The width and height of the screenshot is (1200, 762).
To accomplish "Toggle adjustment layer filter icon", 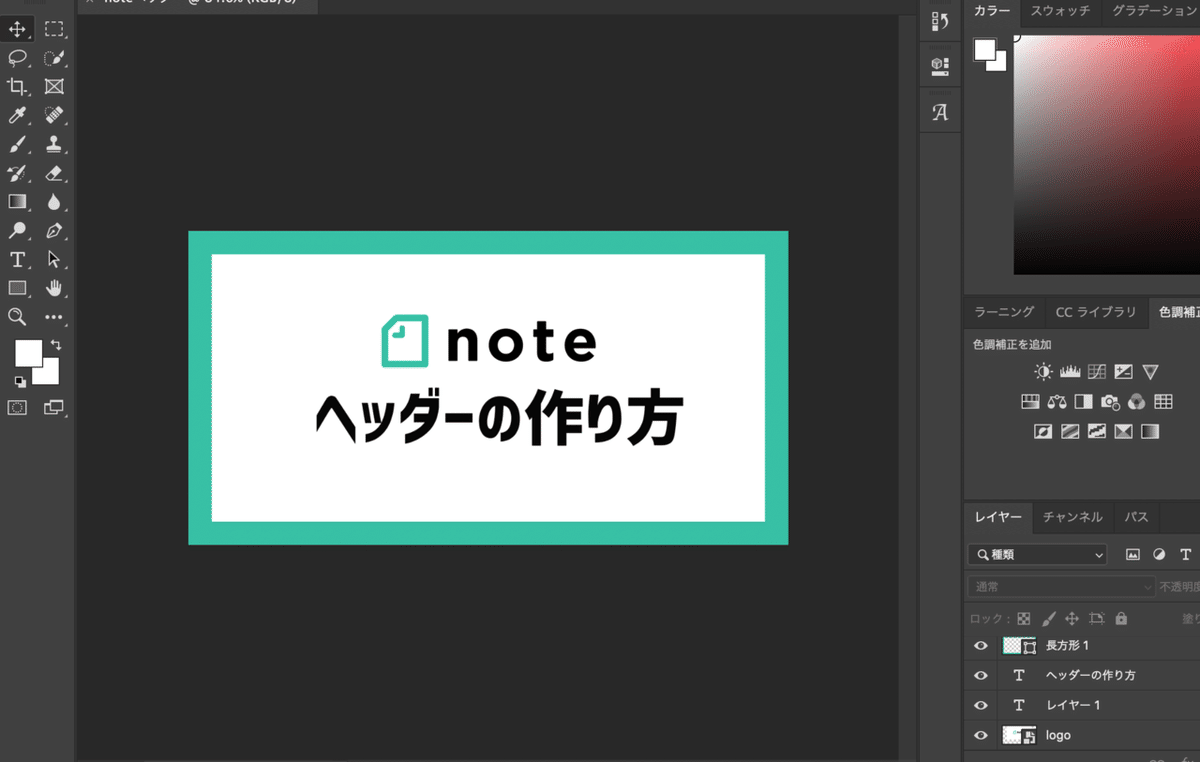I will pos(1159,554).
